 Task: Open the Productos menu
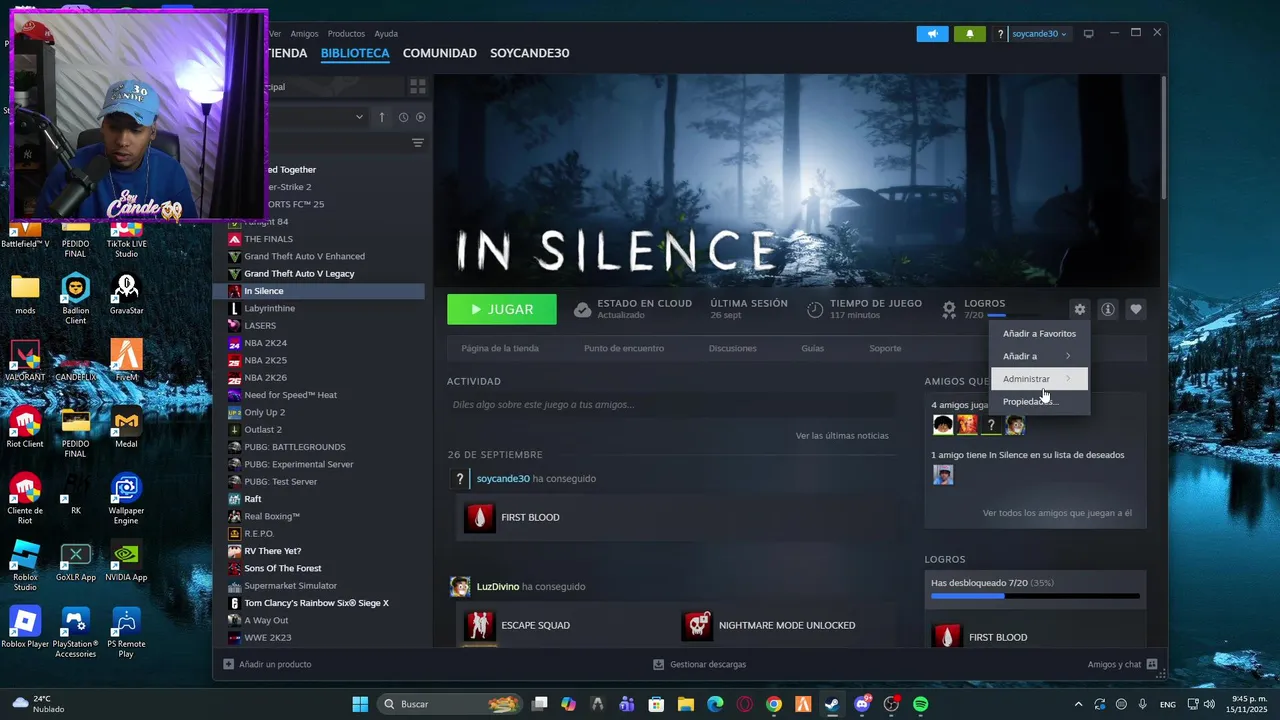pyautogui.click(x=346, y=34)
